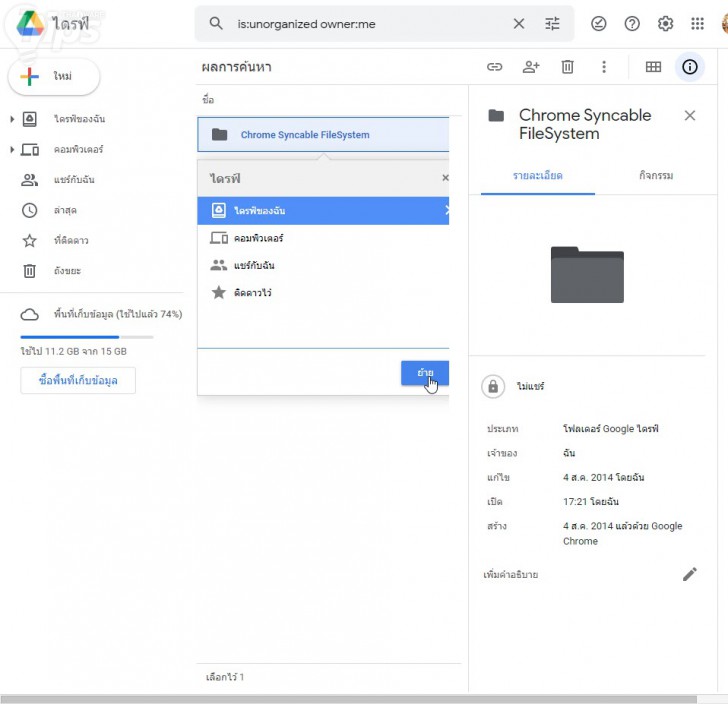Open more actions three-dot menu
This screenshot has width=728, height=704.
pos(604,67)
